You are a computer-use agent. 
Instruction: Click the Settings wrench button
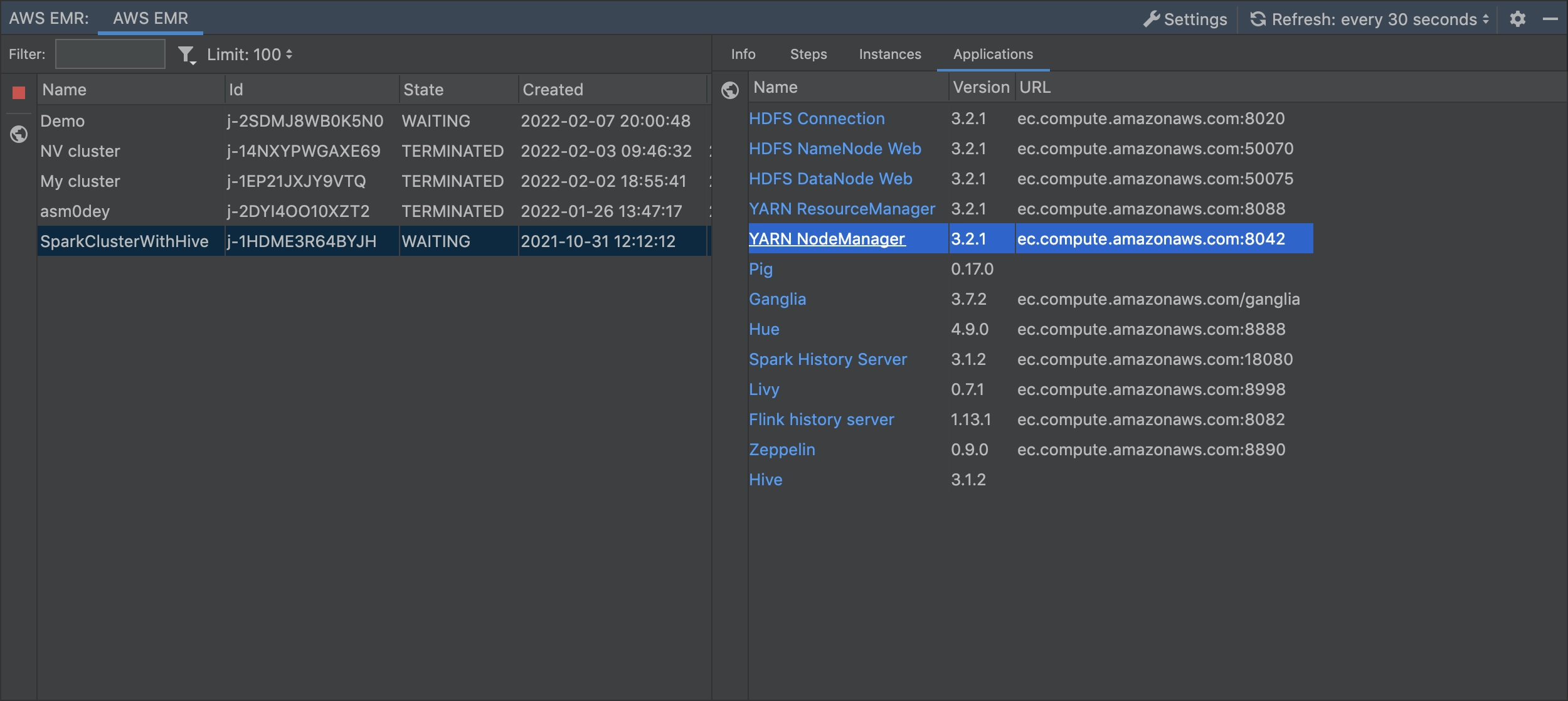(1185, 19)
